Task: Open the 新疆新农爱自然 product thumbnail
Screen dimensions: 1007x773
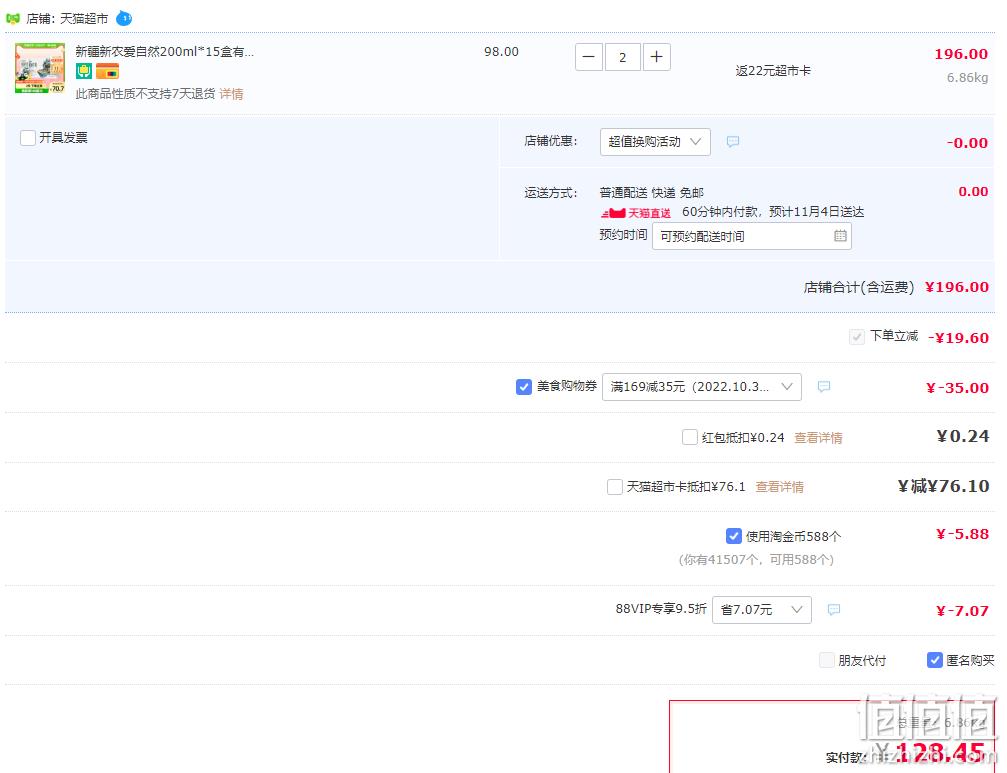Action: [40, 68]
